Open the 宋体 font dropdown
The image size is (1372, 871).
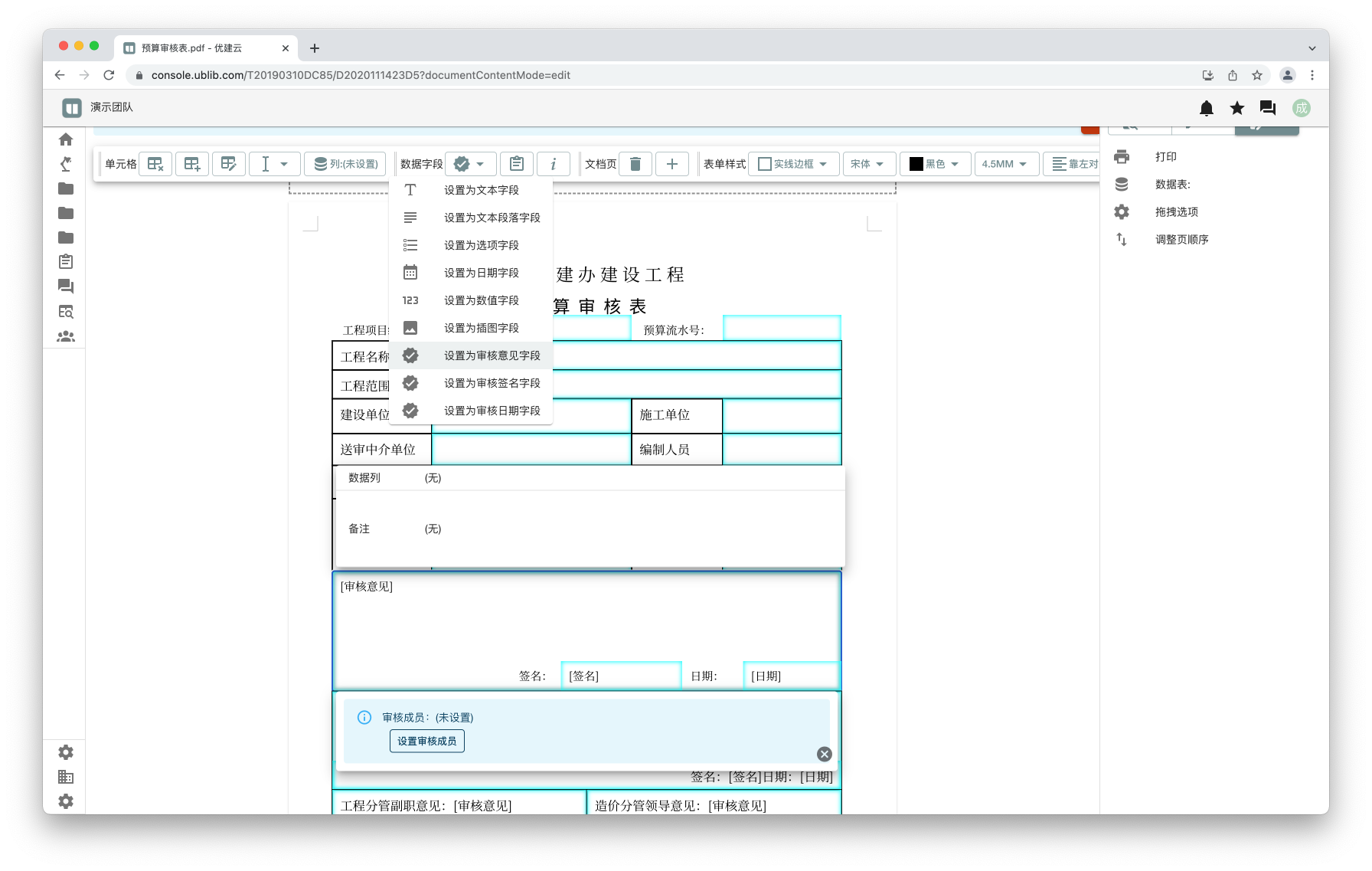coord(867,164)
